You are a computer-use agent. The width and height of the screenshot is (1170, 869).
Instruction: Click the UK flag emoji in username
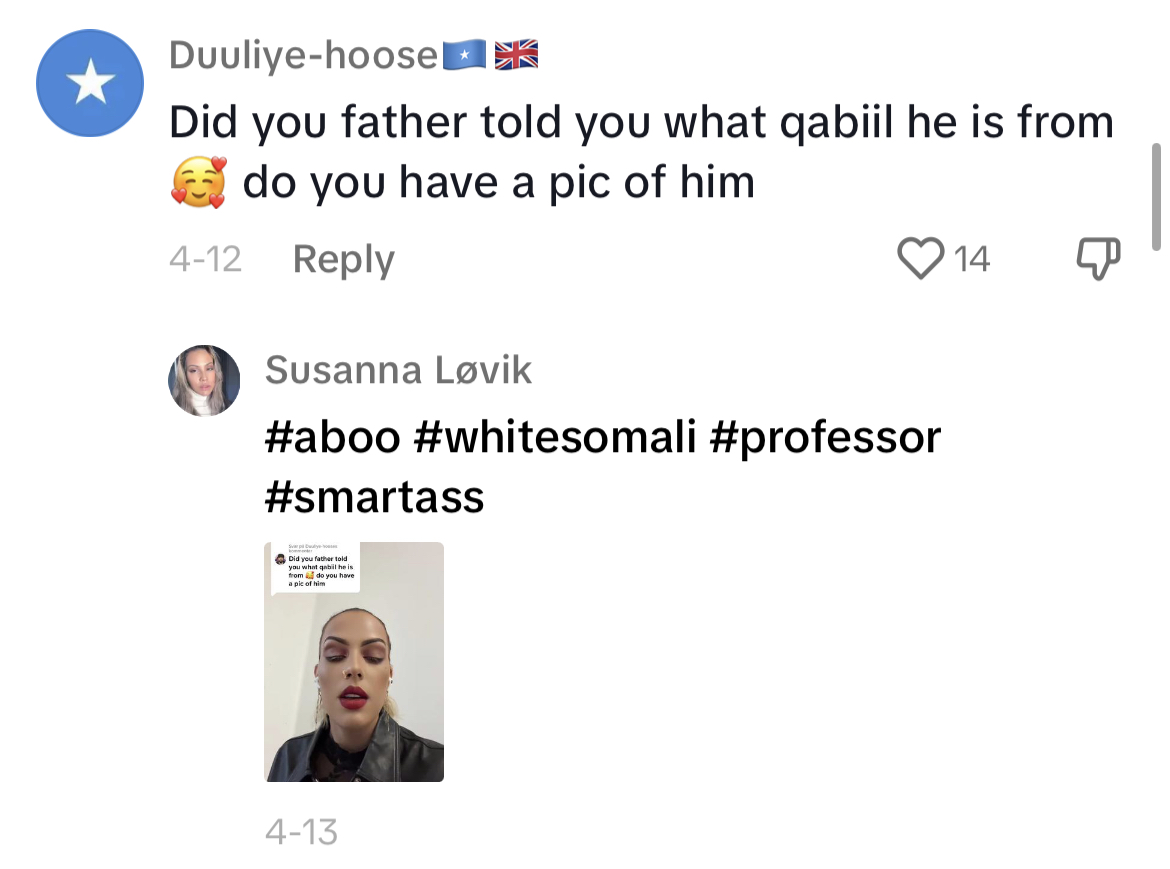click(x=516, y=55)
